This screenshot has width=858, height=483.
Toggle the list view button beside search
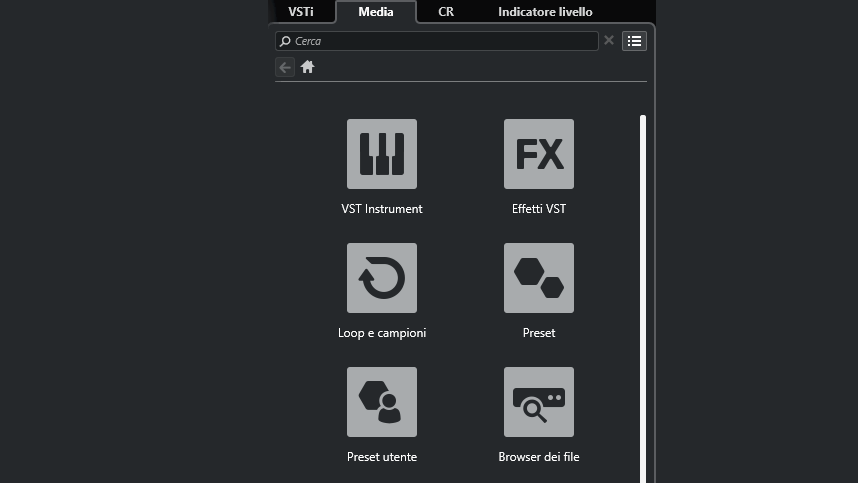(634, 41)
